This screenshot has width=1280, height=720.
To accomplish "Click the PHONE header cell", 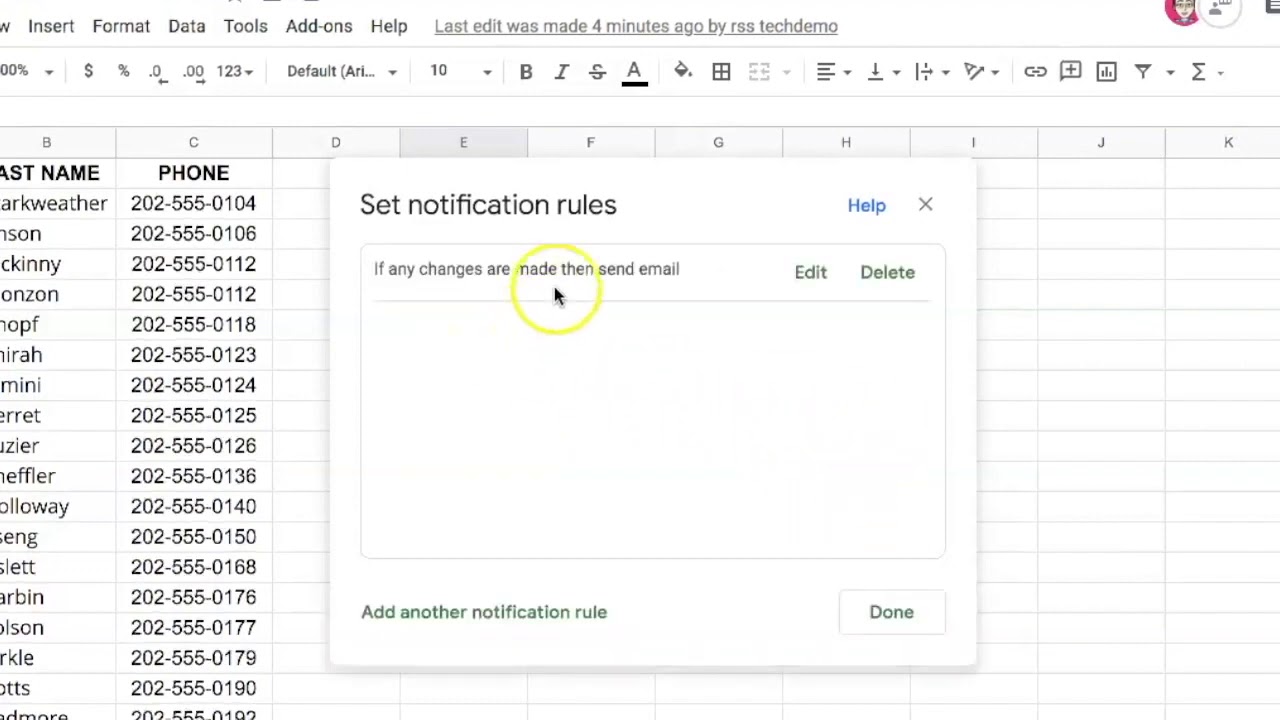I will (194, 173).
